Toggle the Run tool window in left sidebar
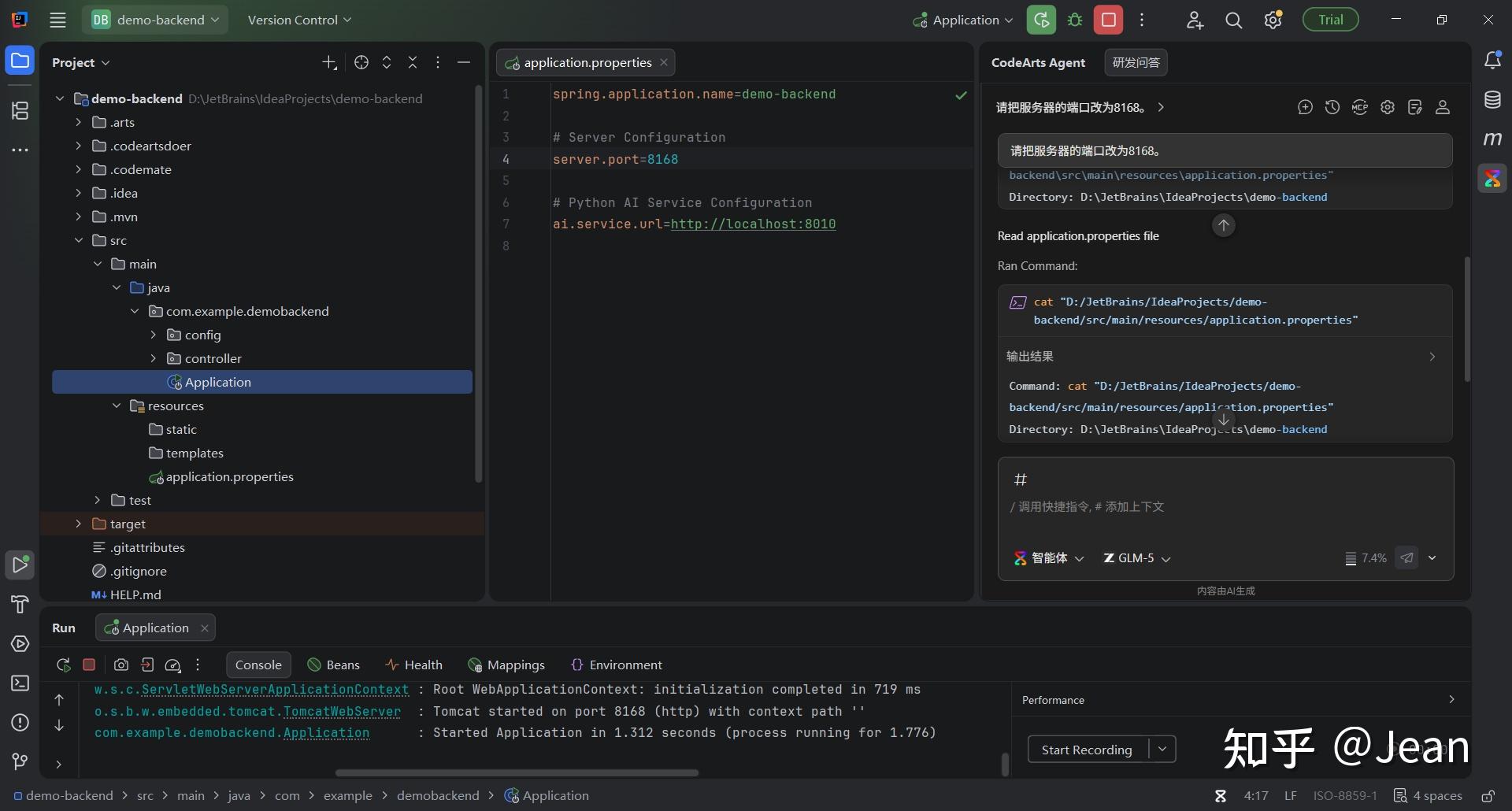The height and width of the screenshot is (811, 1512). pyautogui.click(x=20, y=565)
